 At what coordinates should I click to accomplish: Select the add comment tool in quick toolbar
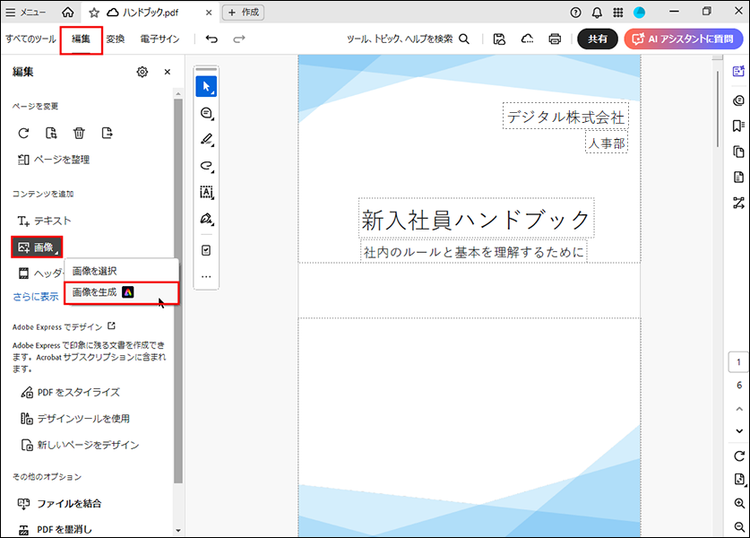[x=207, y=113]
